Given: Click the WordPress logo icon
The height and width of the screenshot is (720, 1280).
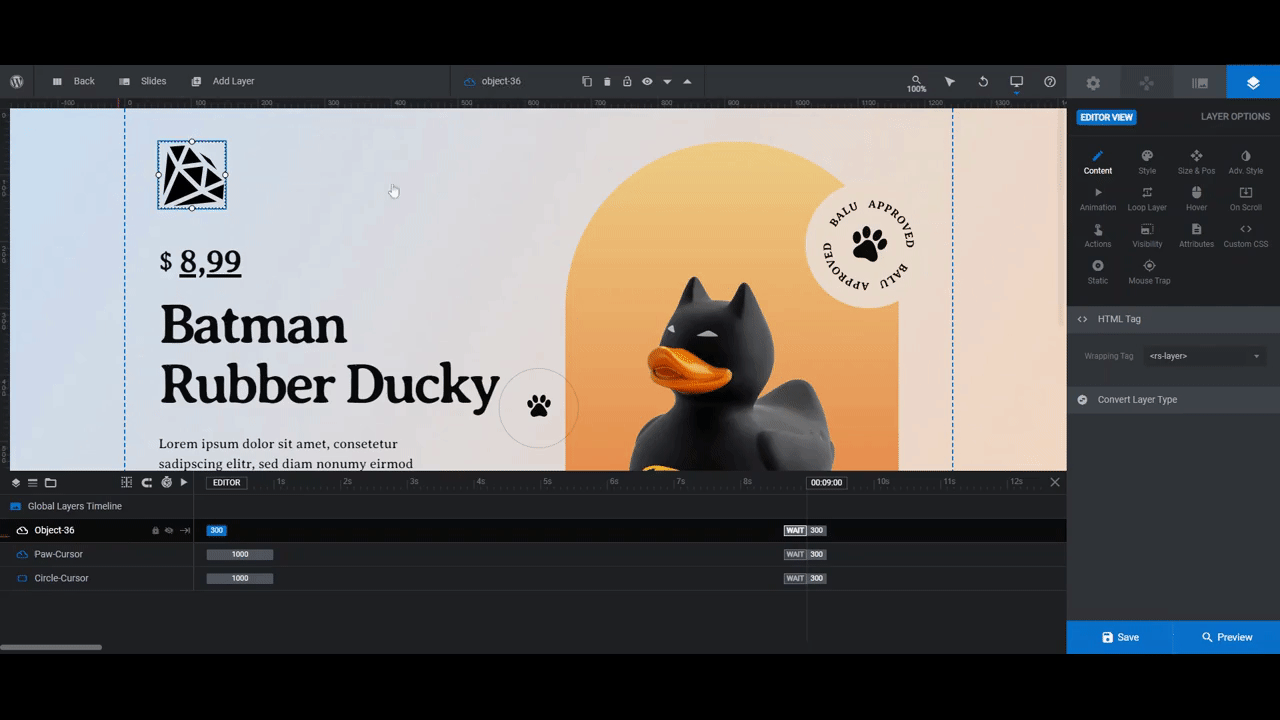Looking at the screenshot, I should (x=17, y=81).
